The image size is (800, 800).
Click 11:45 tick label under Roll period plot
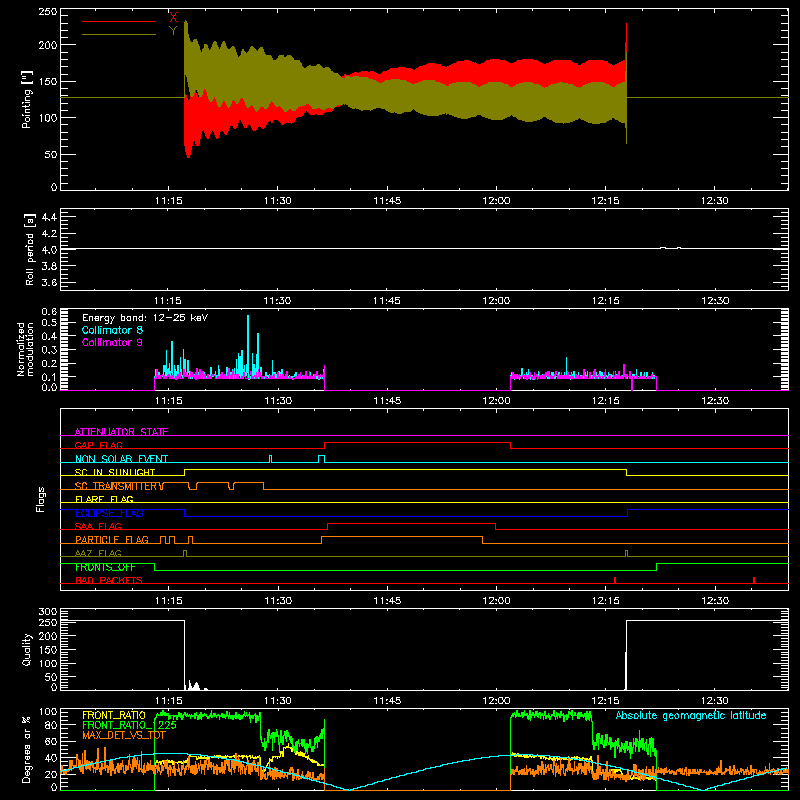click(387, 301)
